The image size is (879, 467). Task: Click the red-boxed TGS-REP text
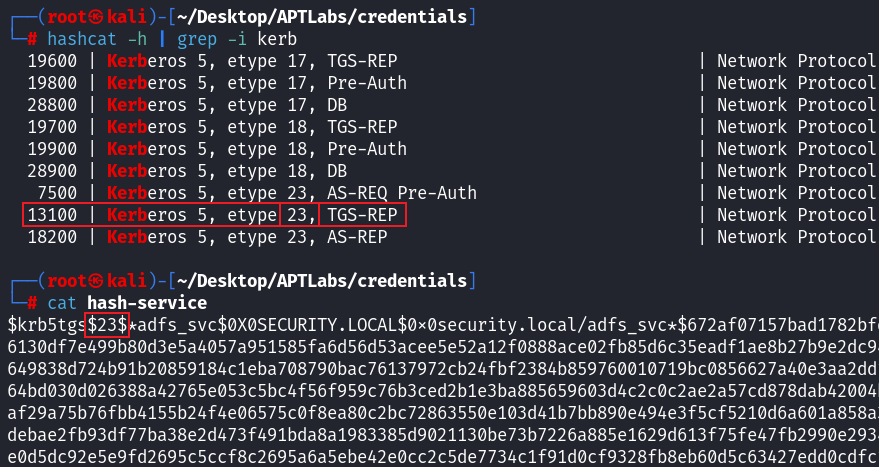pyautogui.click(x=361, y=215)
